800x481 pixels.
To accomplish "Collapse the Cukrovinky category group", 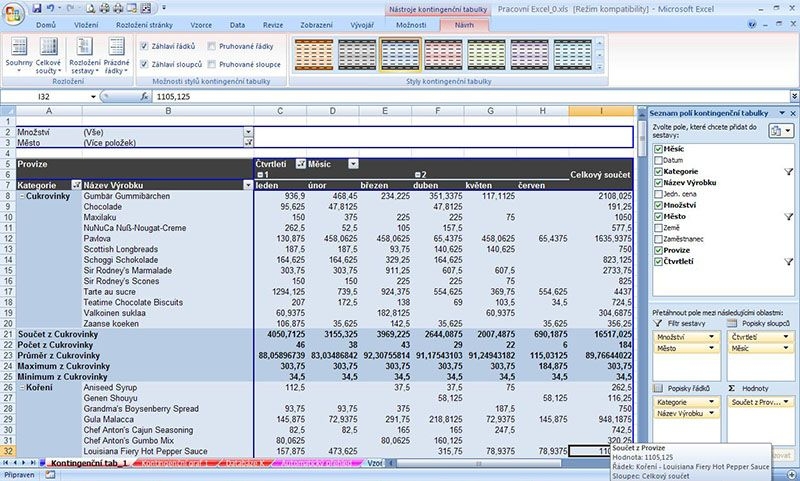I will tap(23, 196).
